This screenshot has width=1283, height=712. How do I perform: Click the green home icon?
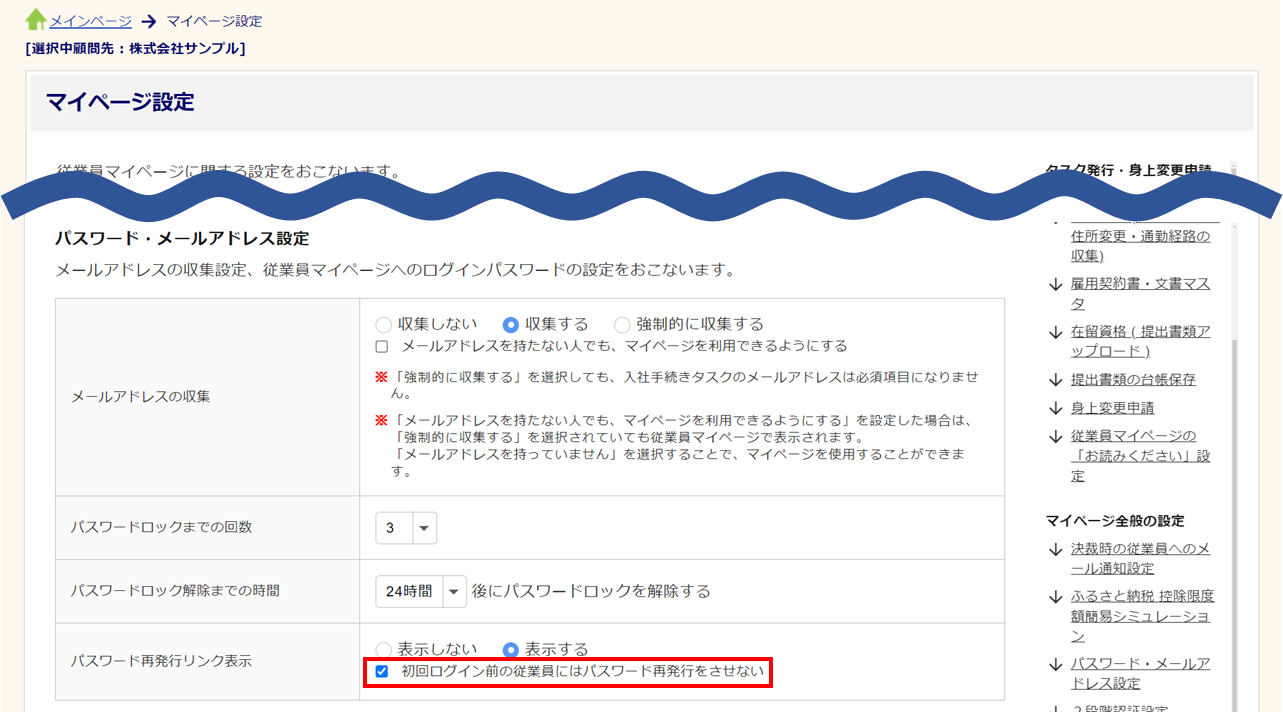36,19
